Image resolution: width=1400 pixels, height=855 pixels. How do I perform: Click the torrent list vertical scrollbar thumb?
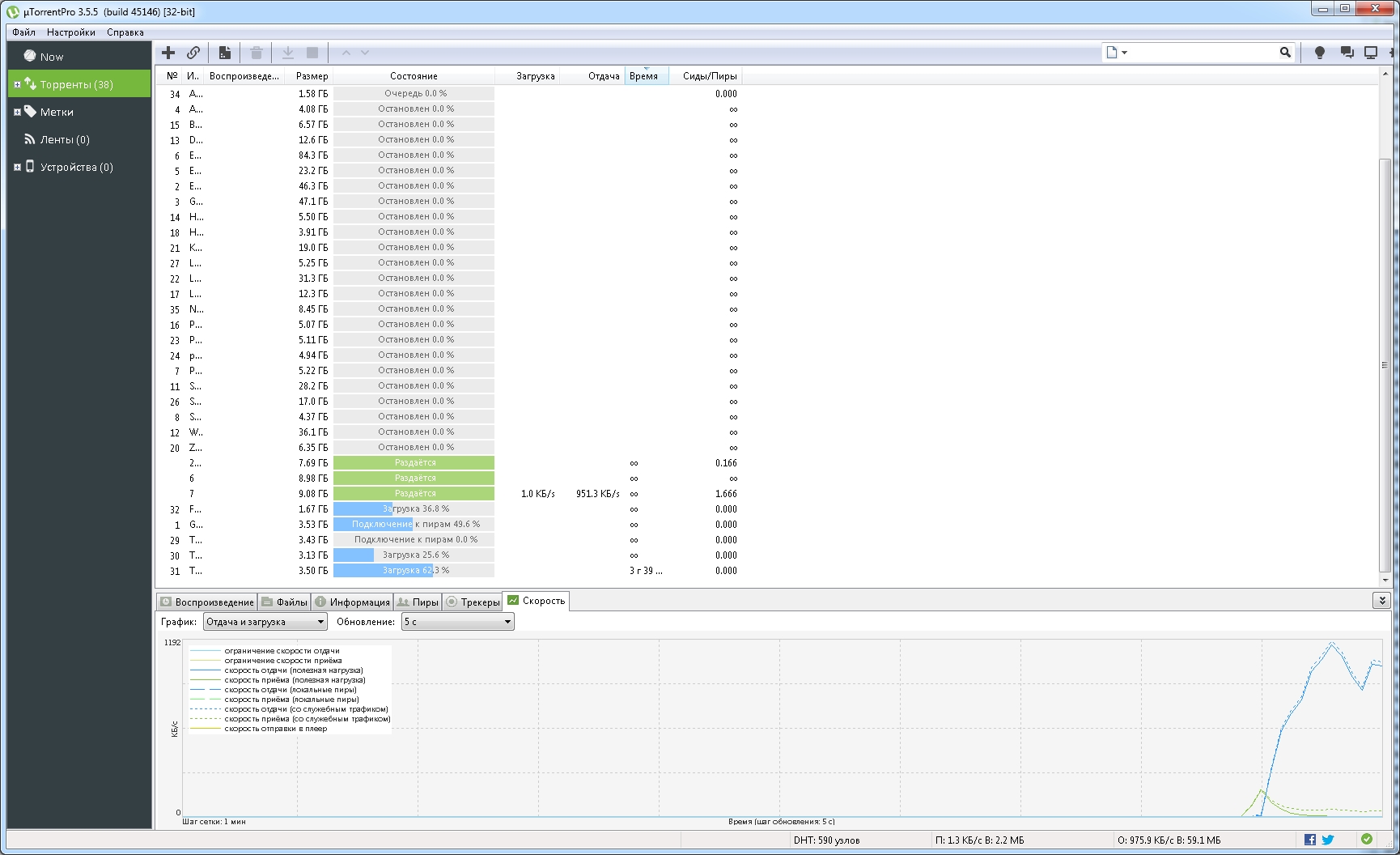point(1384,365)
